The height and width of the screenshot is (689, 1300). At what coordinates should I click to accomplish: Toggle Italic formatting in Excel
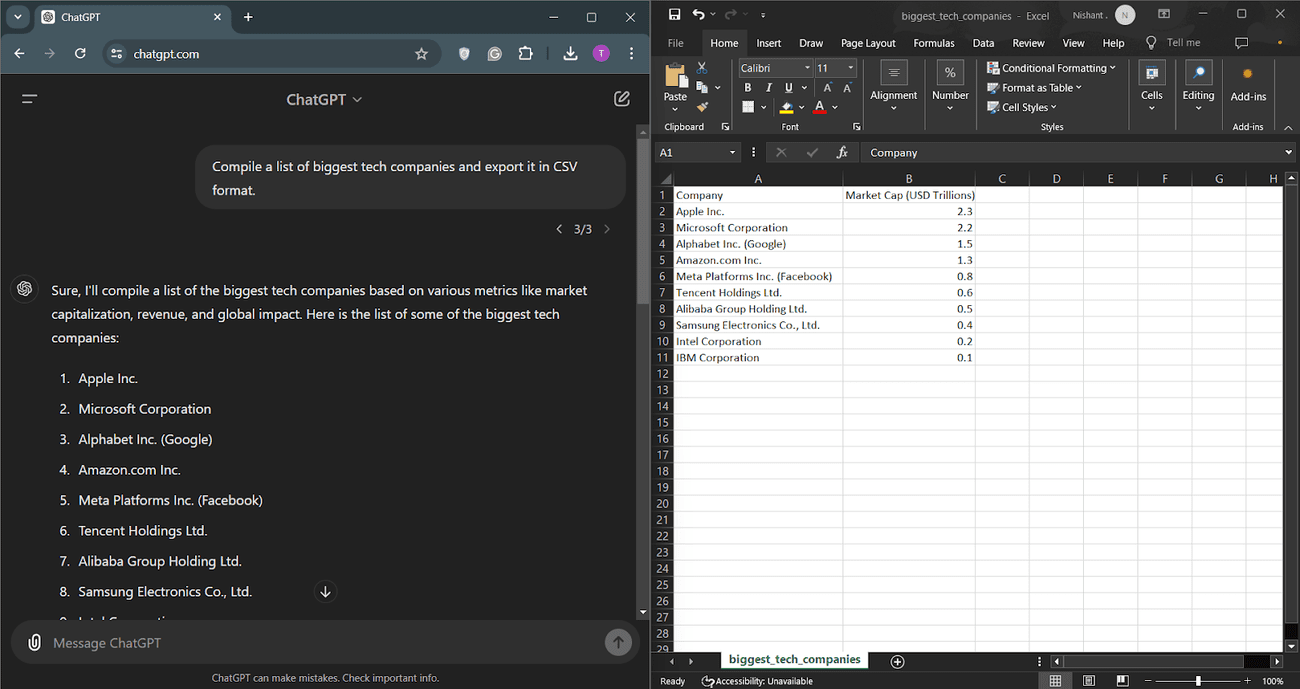pyautogui.click(x=768, y=88)
